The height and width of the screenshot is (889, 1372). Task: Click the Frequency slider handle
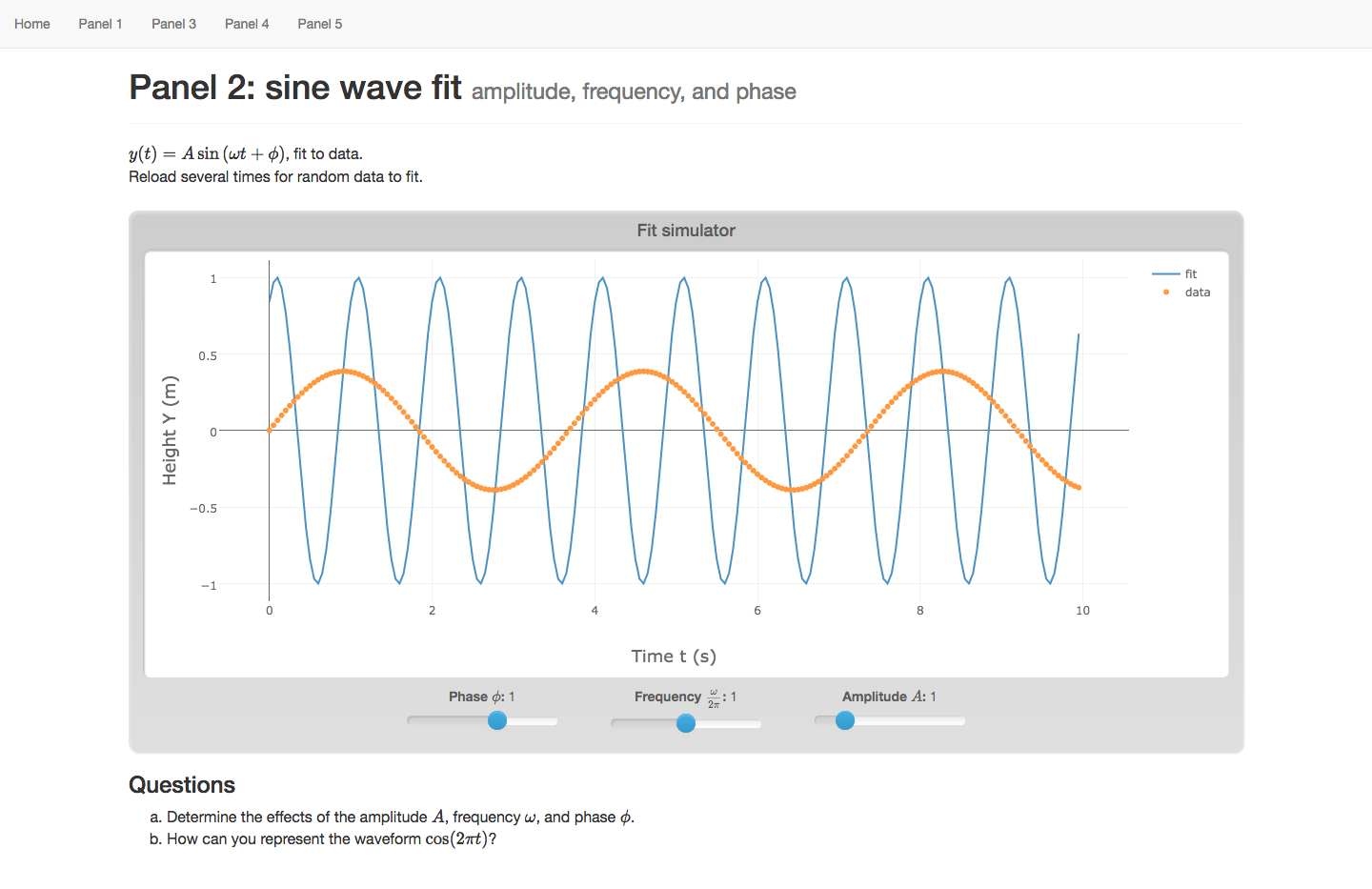pyautogui.click(x=686, y=723)
